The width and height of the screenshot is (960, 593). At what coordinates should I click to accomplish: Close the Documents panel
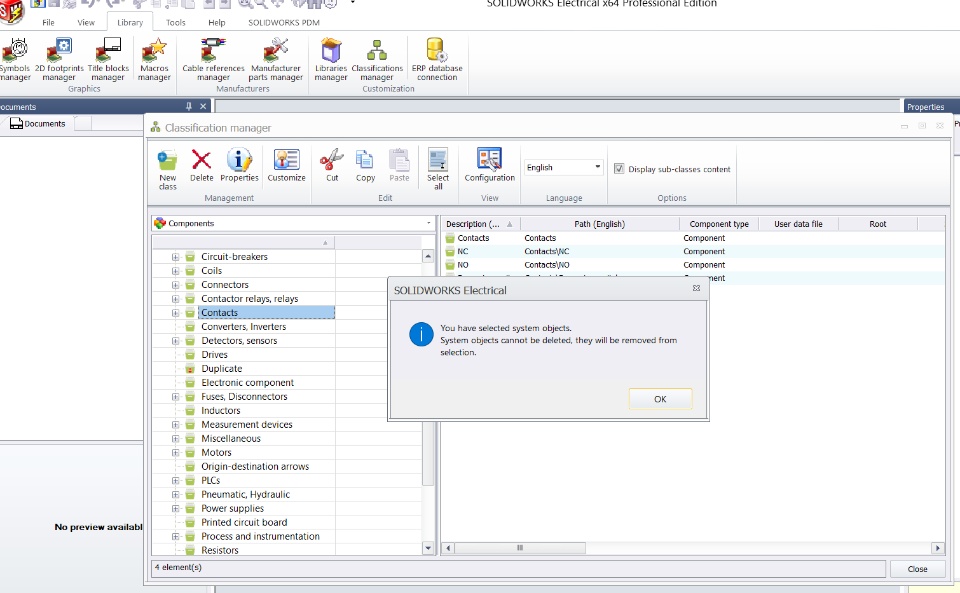[x=203, y=106]
